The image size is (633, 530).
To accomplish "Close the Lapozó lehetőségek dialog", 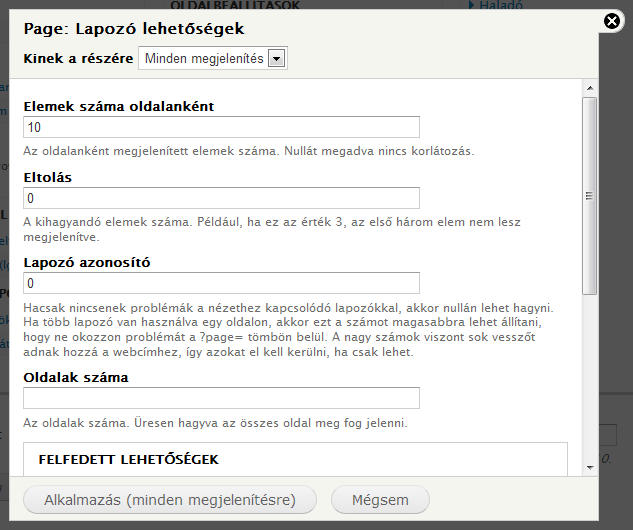I will click(612, 21).
